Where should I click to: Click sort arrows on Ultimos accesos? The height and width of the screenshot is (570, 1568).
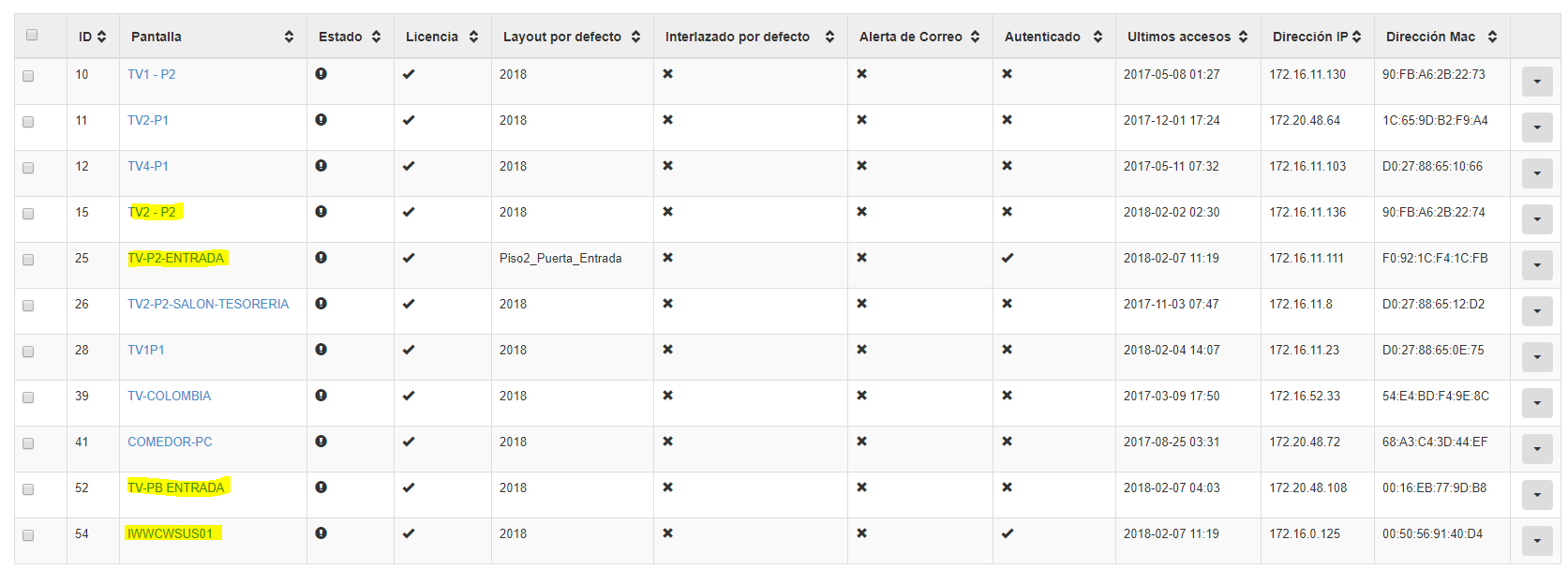[1243, 37]
